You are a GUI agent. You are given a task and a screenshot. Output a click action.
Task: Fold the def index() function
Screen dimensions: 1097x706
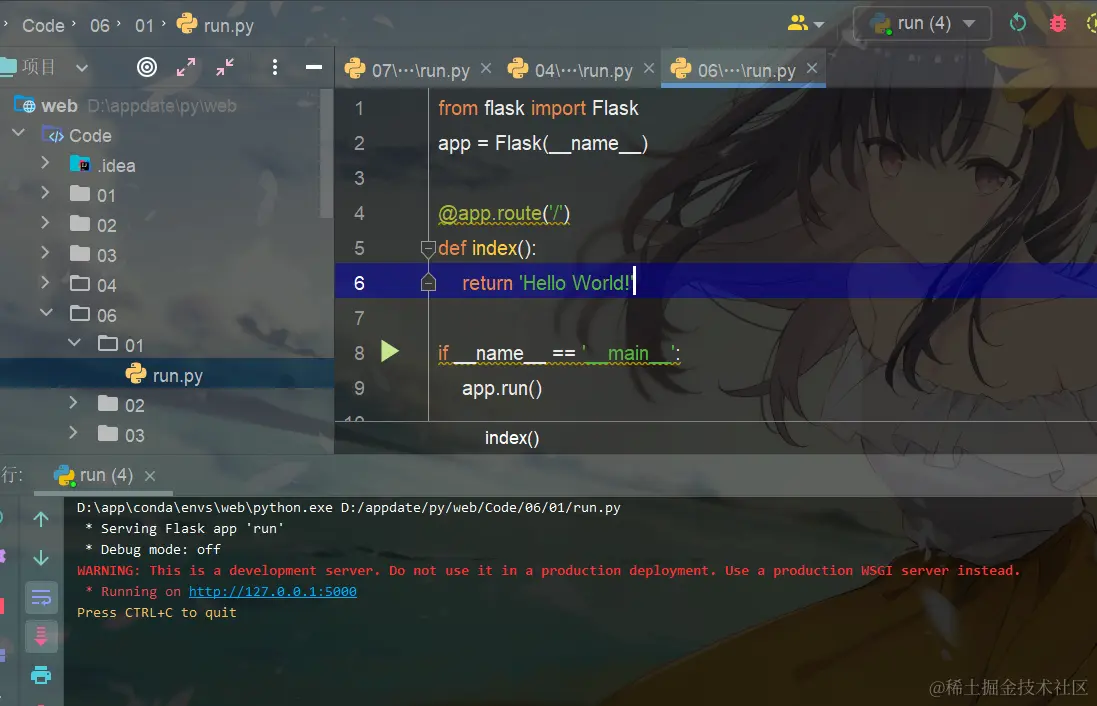coord(428,248)
